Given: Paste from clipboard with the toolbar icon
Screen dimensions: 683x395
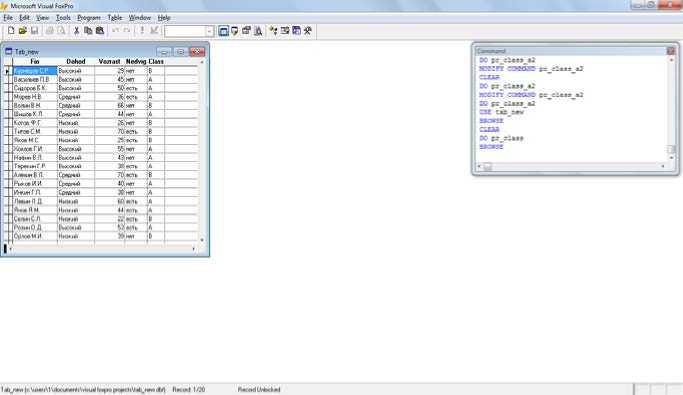Looking at the screenshot, I should 100,30.
